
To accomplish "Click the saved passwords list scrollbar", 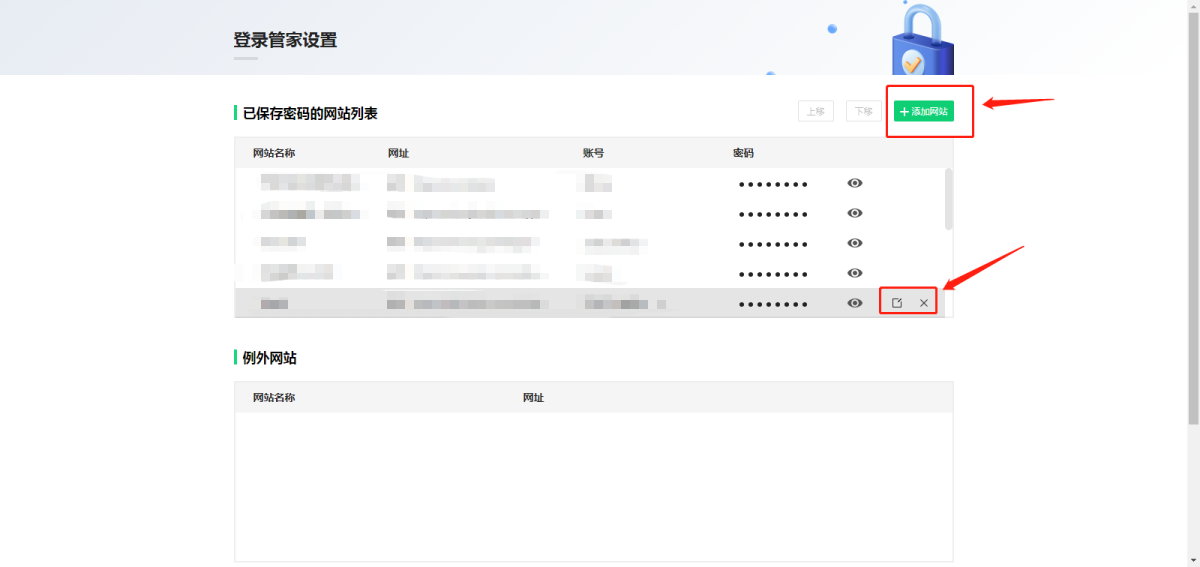I will (948, 199).
